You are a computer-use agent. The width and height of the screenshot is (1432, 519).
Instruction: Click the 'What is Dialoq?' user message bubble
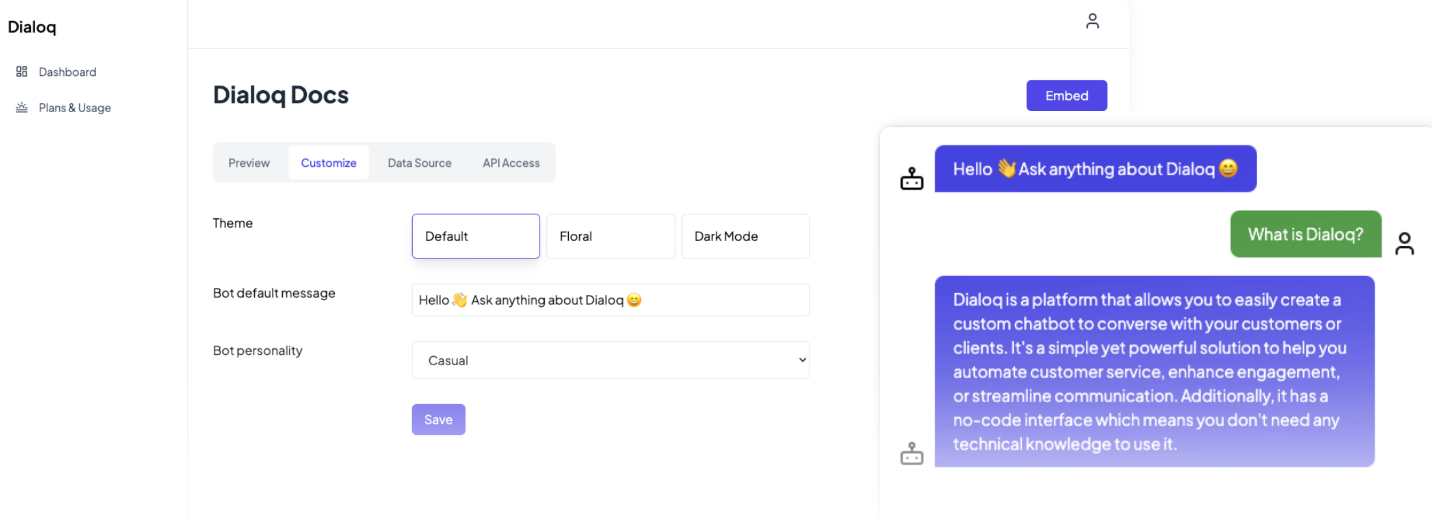click(1306, 234)
